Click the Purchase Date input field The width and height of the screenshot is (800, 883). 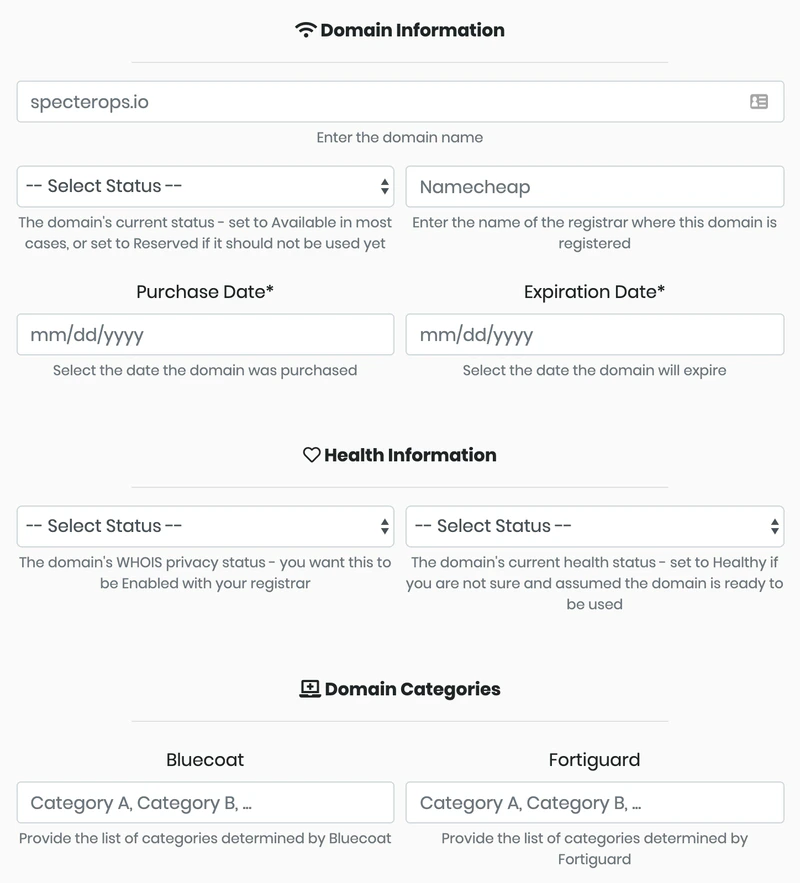pos(205,335)
